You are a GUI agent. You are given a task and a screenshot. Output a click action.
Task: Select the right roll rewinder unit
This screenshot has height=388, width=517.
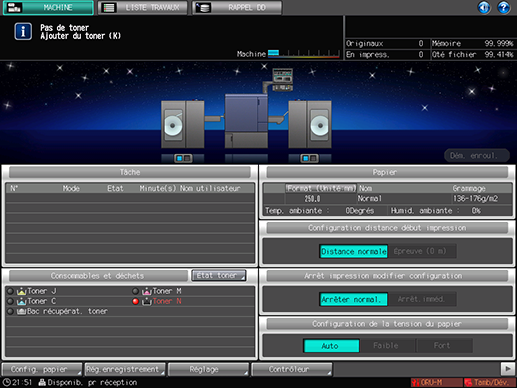coord(310,124)
